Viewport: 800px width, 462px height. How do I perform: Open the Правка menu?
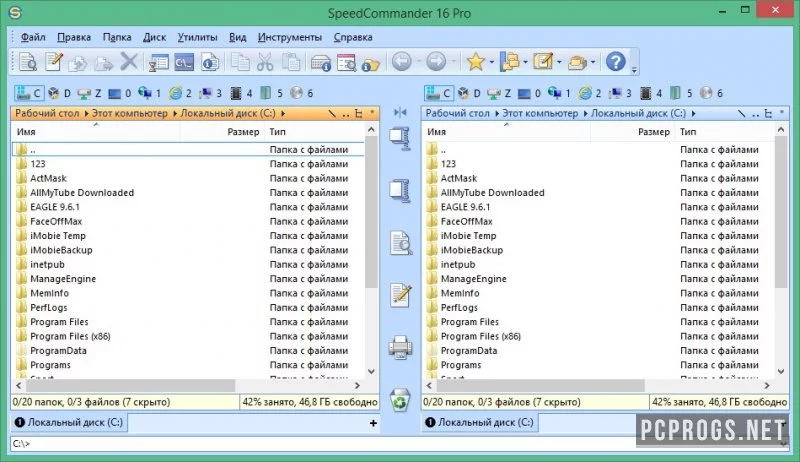(74, 37)
